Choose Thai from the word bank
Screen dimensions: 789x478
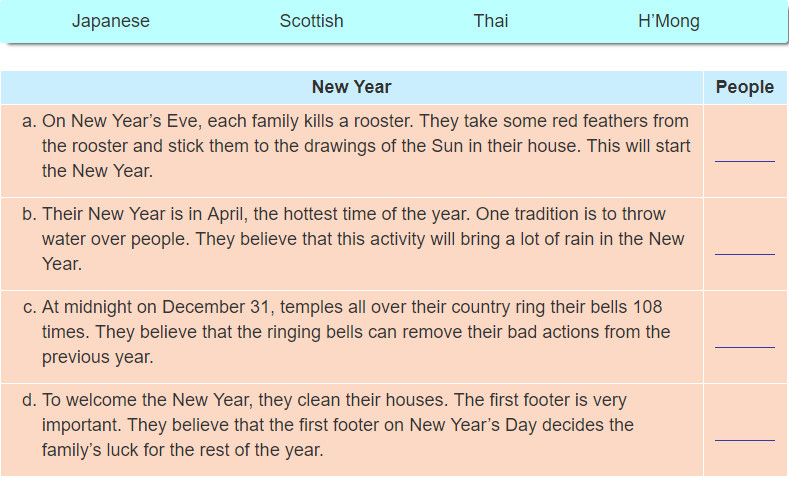click(491, 21)
